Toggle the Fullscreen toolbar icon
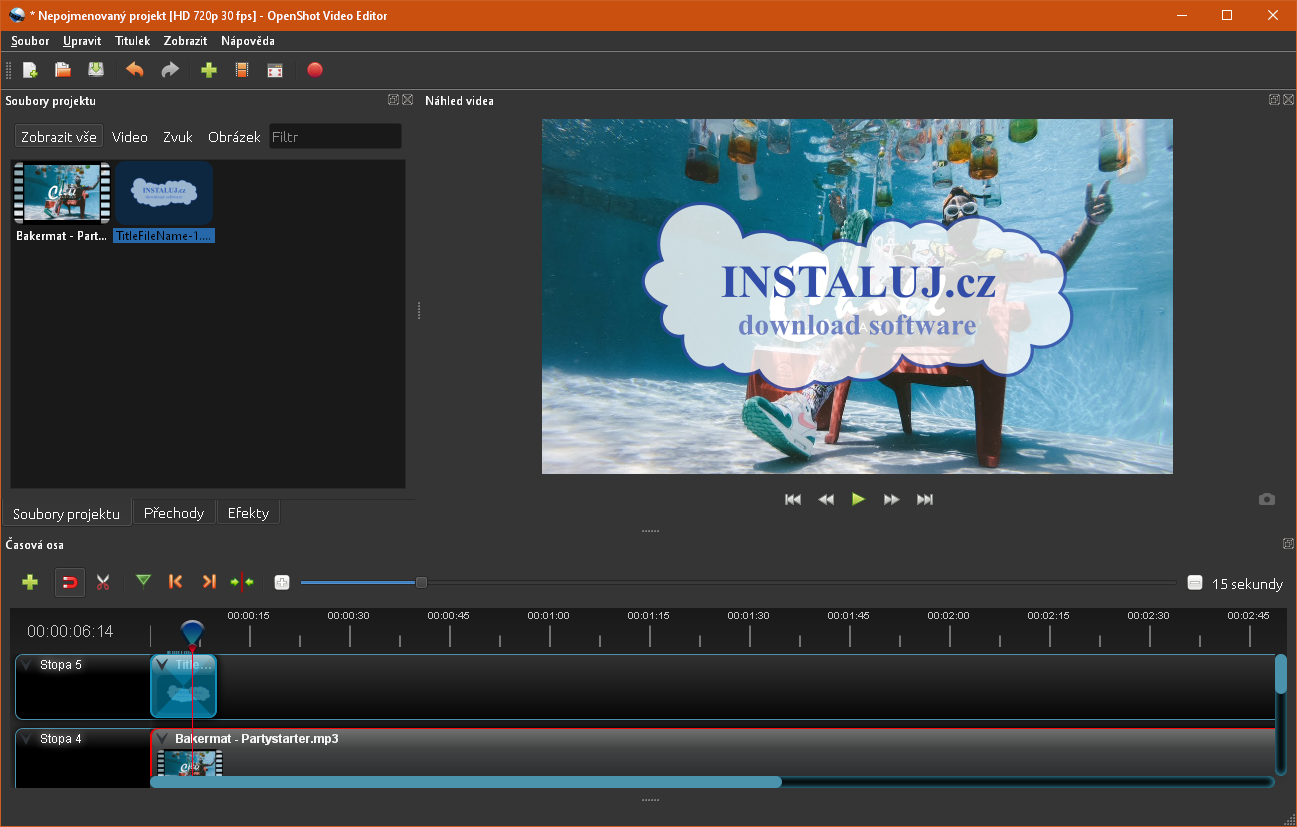 [x=274, y=70]
